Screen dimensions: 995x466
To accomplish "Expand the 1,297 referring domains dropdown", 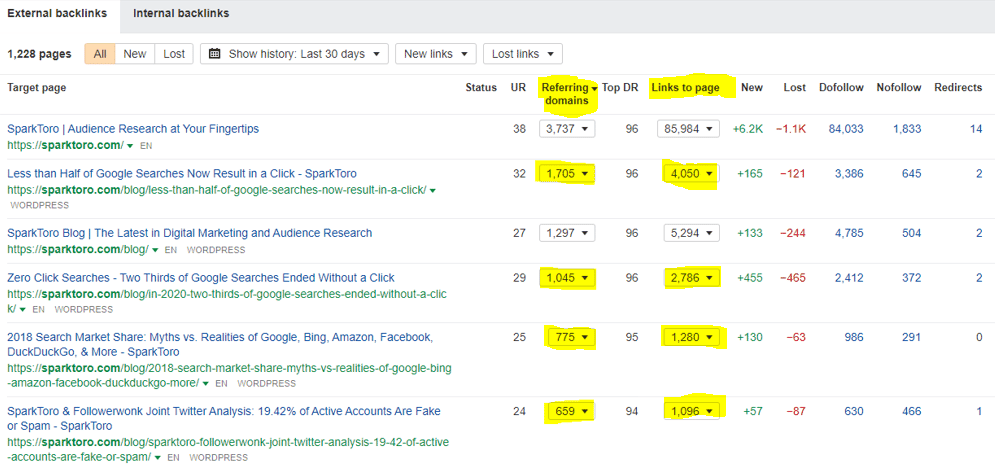I will [x=567, y=233].
